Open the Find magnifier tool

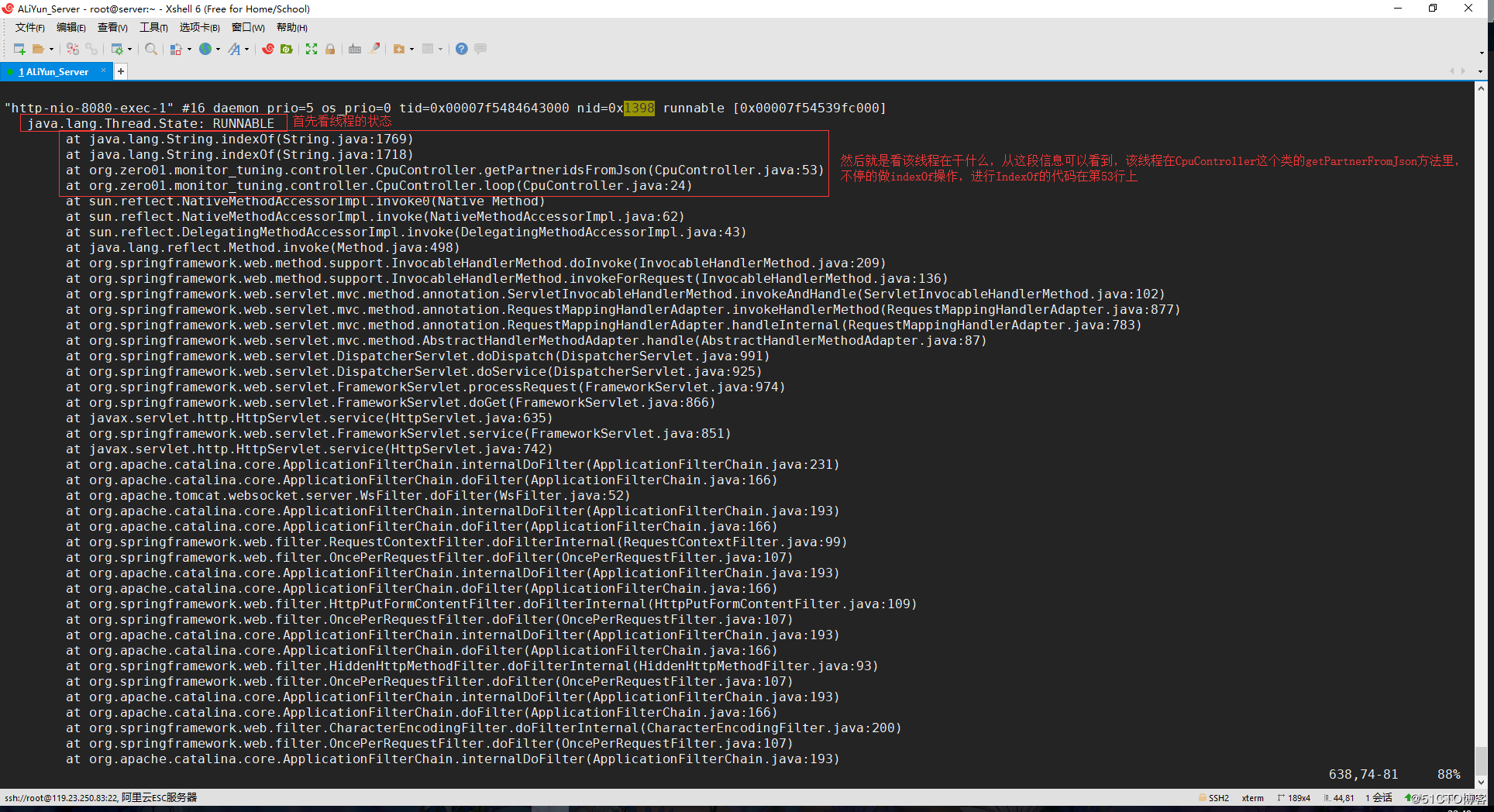(151, 49)
